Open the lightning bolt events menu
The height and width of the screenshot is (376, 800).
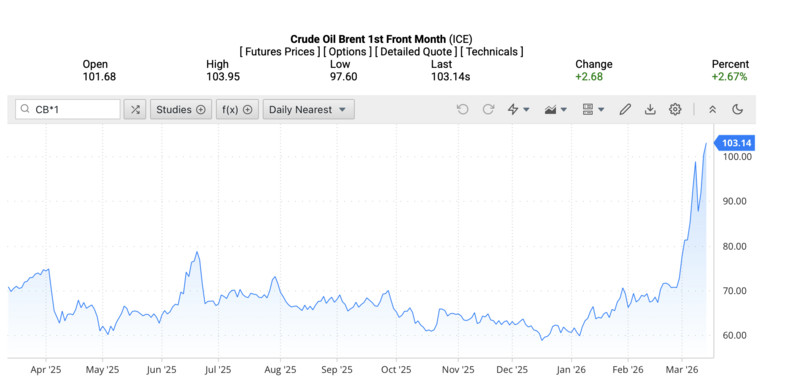pyautogui.click(x=518, y=109)
